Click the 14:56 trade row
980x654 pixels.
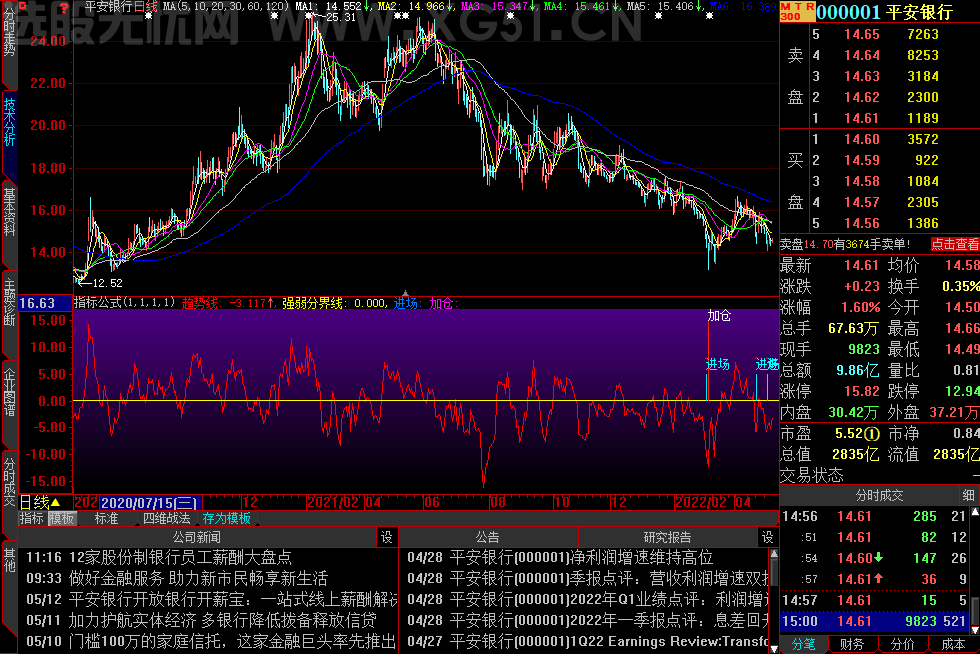874,516
